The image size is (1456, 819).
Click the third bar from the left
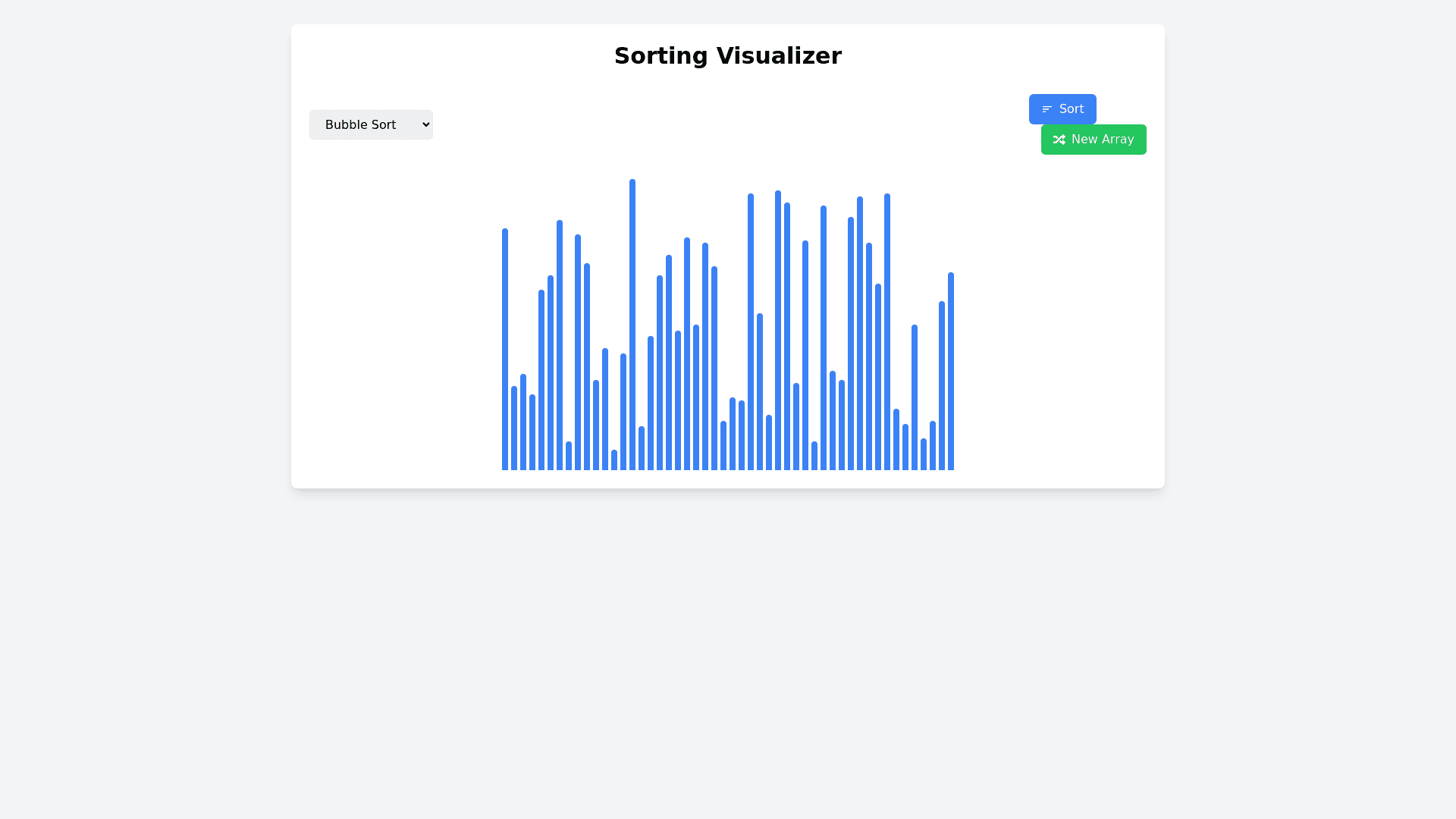[x=523, y=422]
